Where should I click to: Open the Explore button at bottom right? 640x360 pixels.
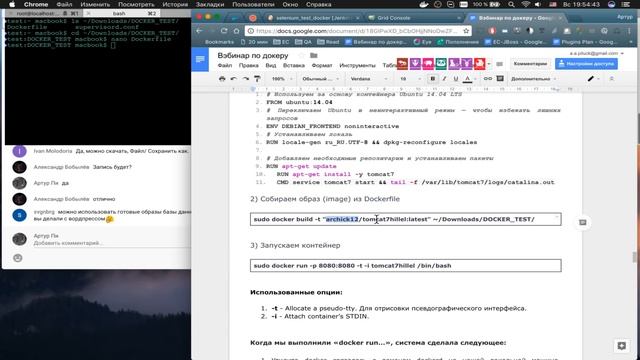pos(622,346)
